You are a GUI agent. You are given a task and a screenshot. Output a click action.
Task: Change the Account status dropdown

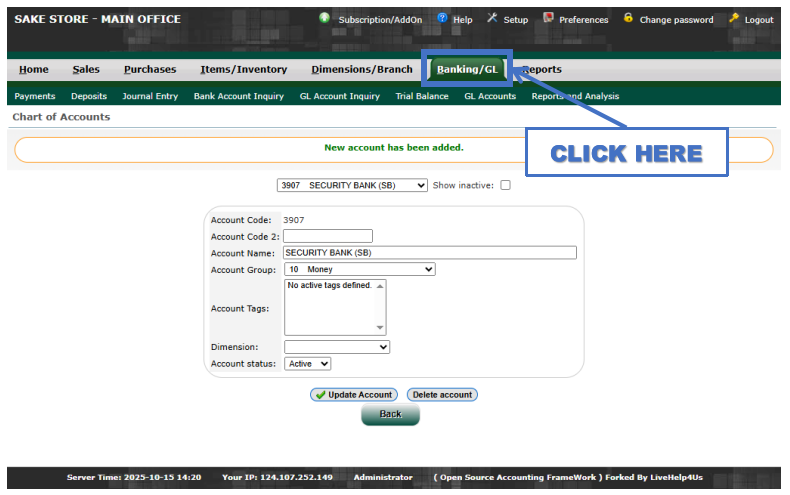point(307,364)
